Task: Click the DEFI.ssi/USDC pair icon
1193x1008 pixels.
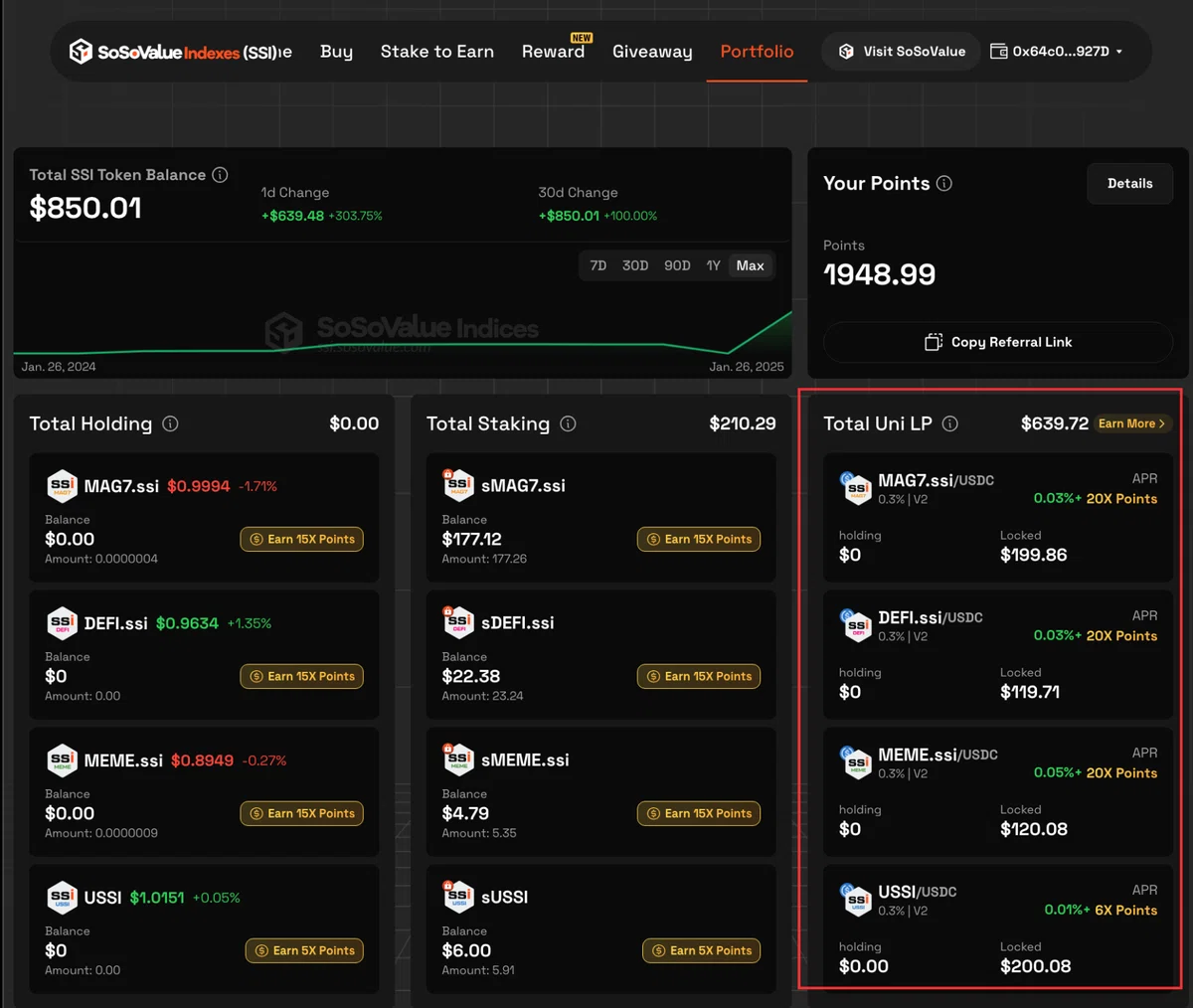Action: click(856, 625)
